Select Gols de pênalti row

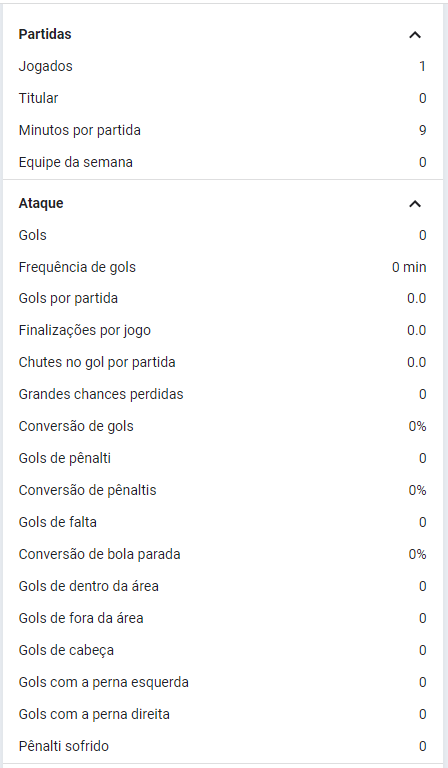coord(222,458)
